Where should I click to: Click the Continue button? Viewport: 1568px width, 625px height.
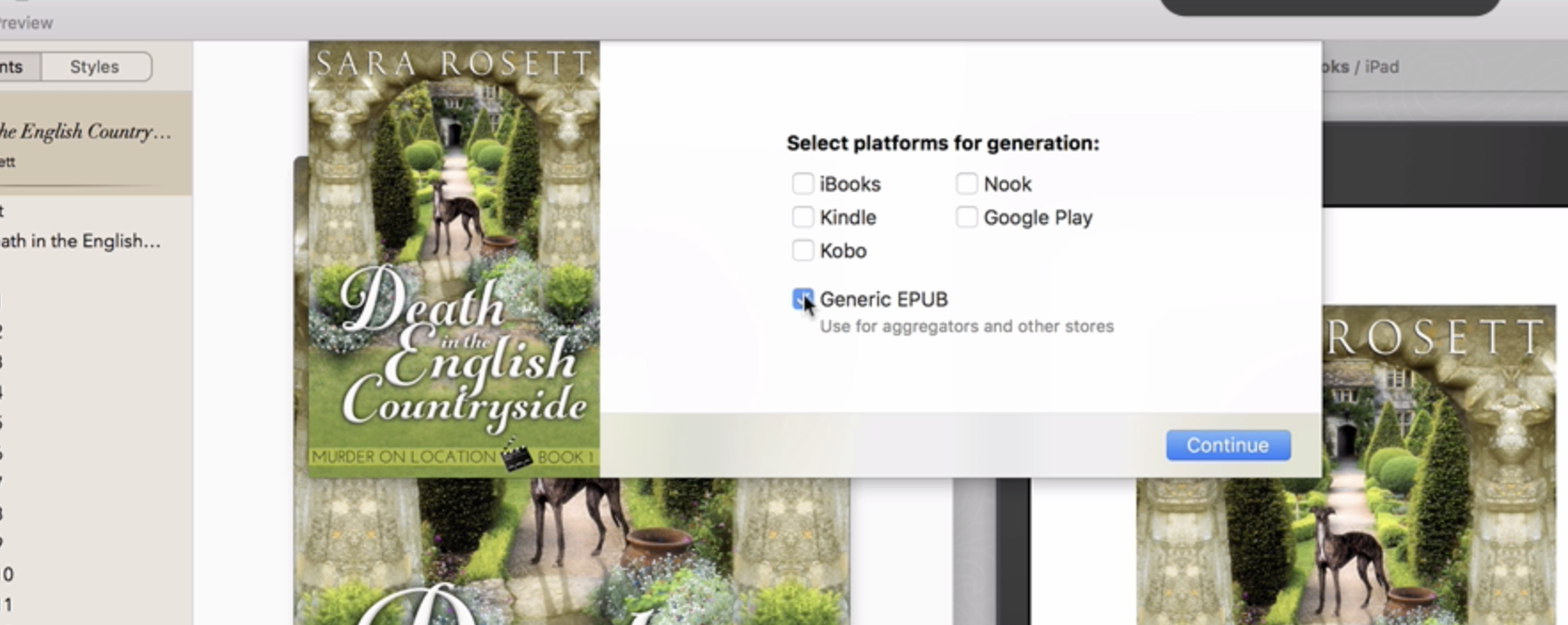coord(1228,445)
